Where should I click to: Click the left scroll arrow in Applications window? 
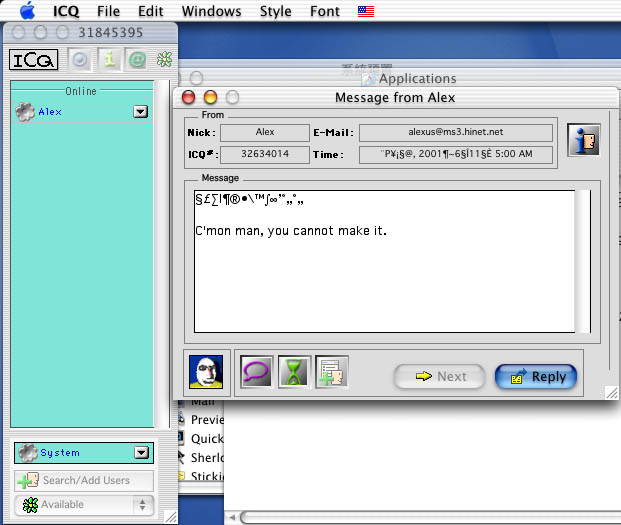point(232,517)
